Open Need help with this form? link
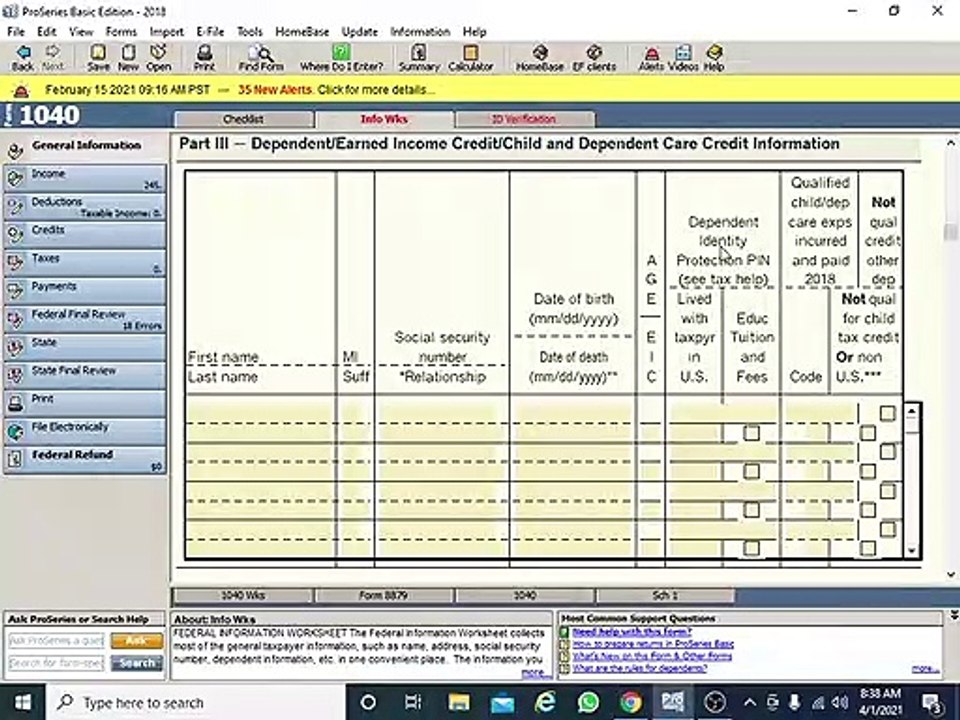The image size is (960, 720). click(632, 632)
